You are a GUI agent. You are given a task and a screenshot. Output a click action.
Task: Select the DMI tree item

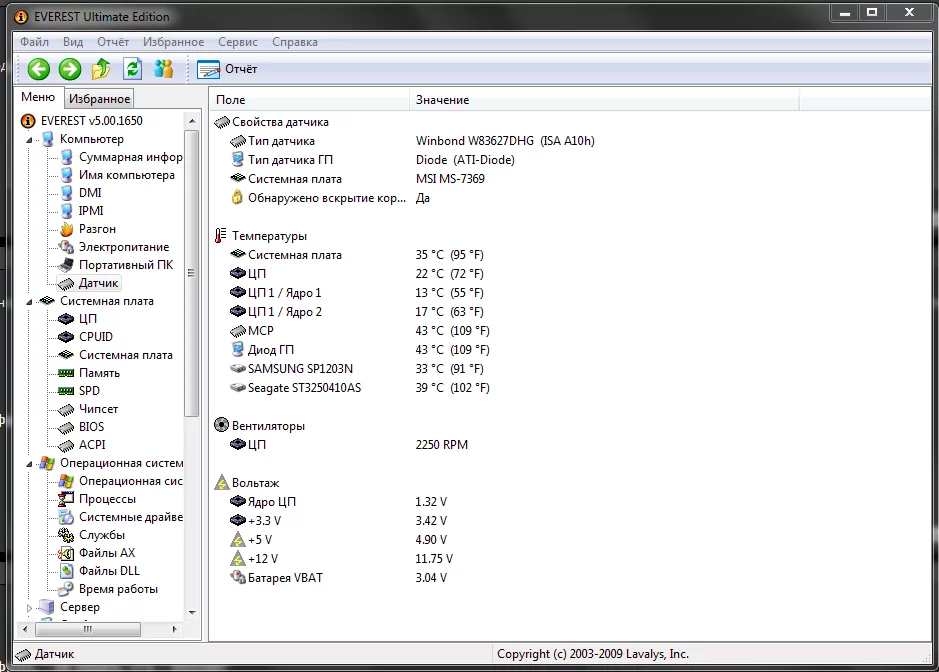coord(90,193)
